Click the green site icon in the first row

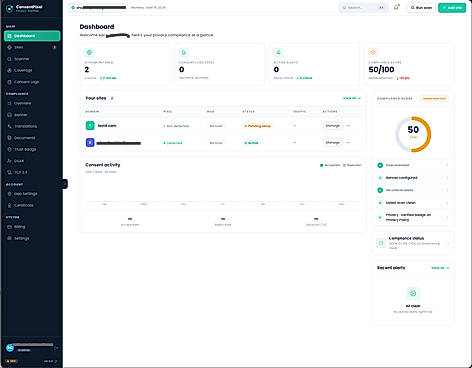pyautogui.click(x=90, y=126)
